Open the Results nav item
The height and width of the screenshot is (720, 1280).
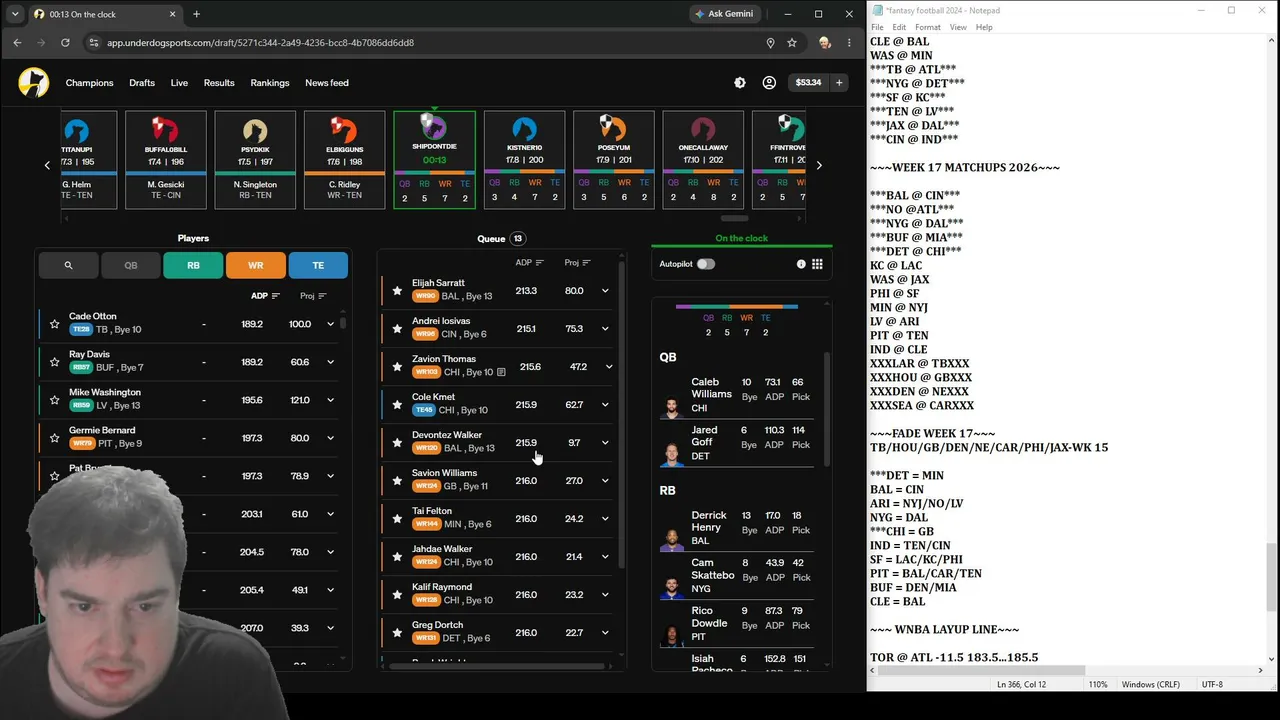coord(219,83)
